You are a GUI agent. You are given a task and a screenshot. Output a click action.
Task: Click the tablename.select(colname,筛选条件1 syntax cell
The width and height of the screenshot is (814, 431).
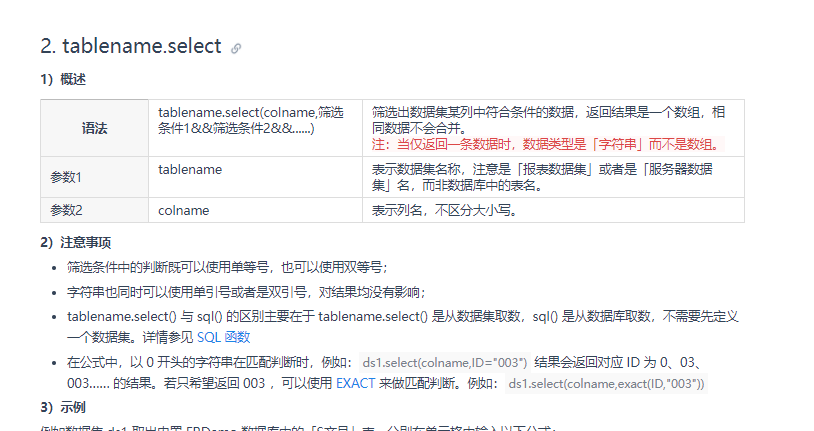click(x=255, y=128)
